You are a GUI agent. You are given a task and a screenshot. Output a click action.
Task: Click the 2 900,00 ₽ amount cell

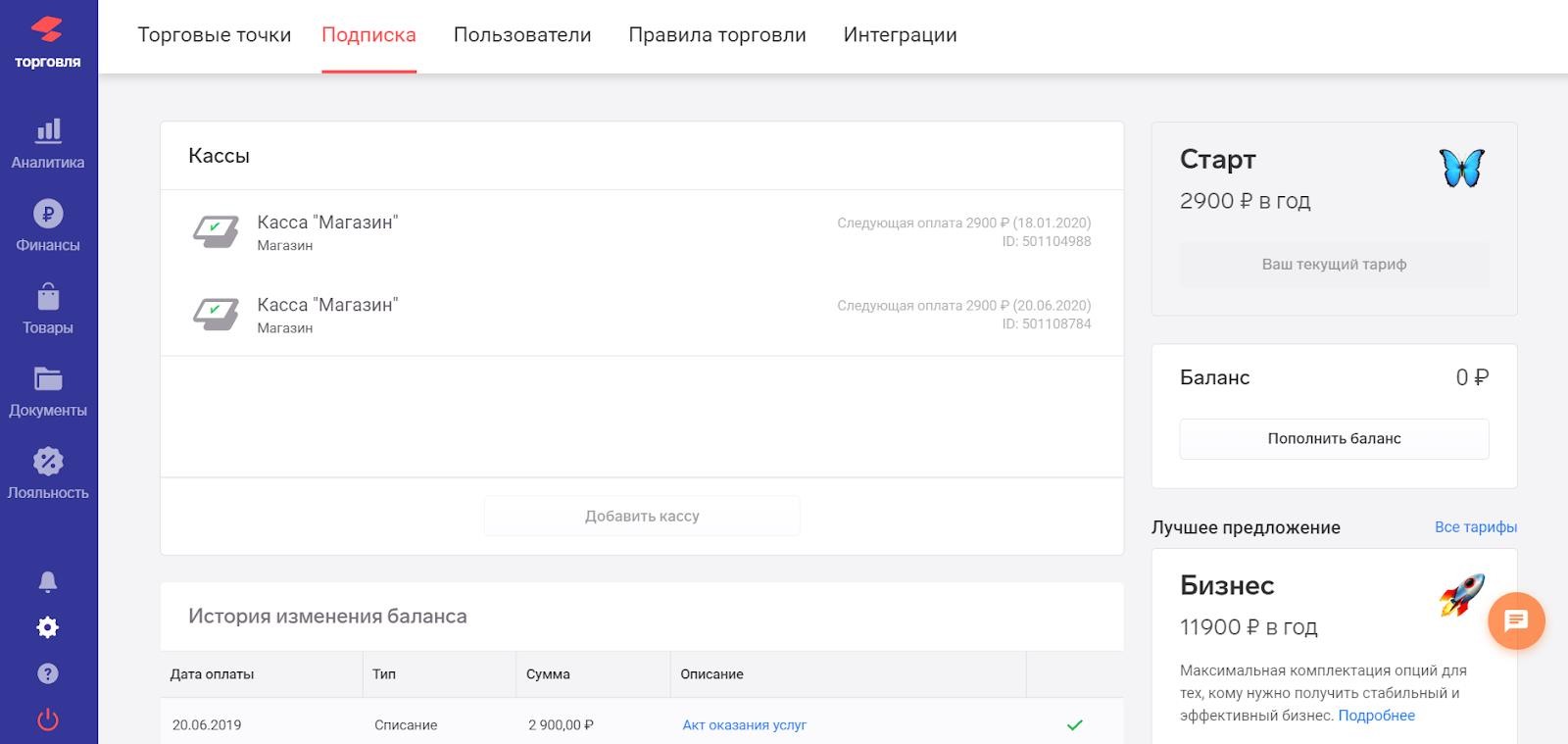[x=561, y=725]
